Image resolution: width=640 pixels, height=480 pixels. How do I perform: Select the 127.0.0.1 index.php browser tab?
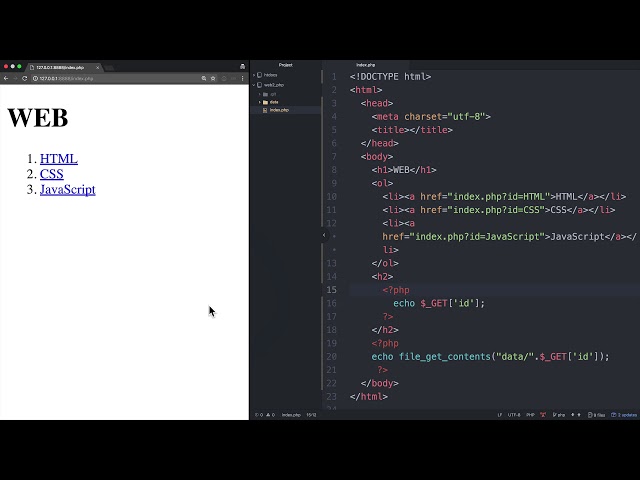pos(63,67)
